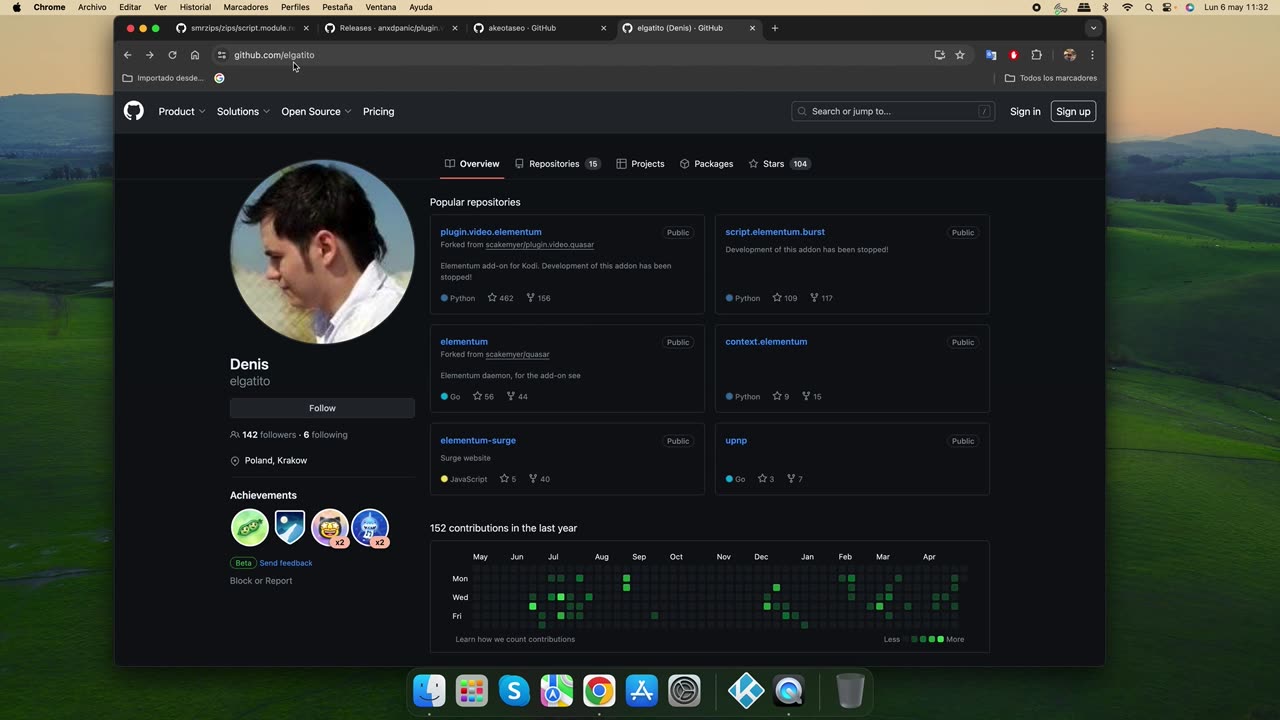Switch to the Stars tab

coord(779,164)
